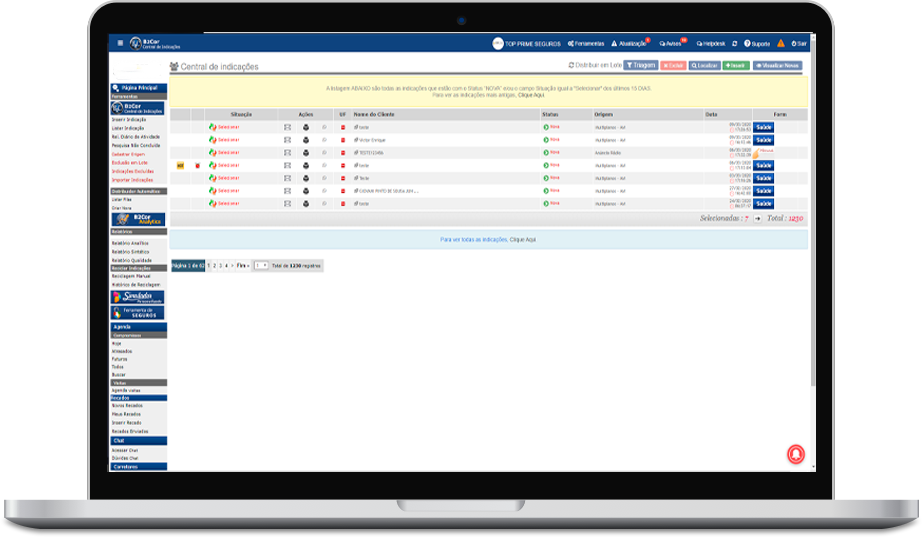Open the page number dropdown in pagination

[x=261, y=266]
